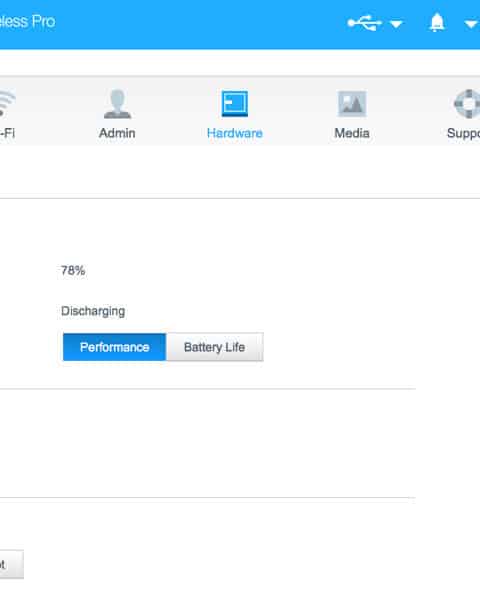Open the notifications bell icon
480x589 pixels.
tap(437, 23)
